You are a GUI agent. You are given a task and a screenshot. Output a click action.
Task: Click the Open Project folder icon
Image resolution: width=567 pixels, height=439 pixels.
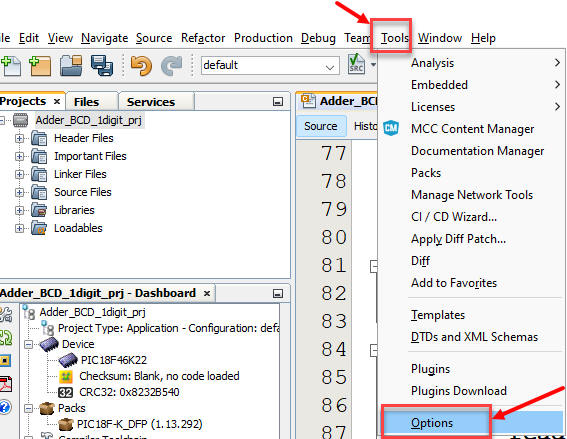(x=71, y=65)
